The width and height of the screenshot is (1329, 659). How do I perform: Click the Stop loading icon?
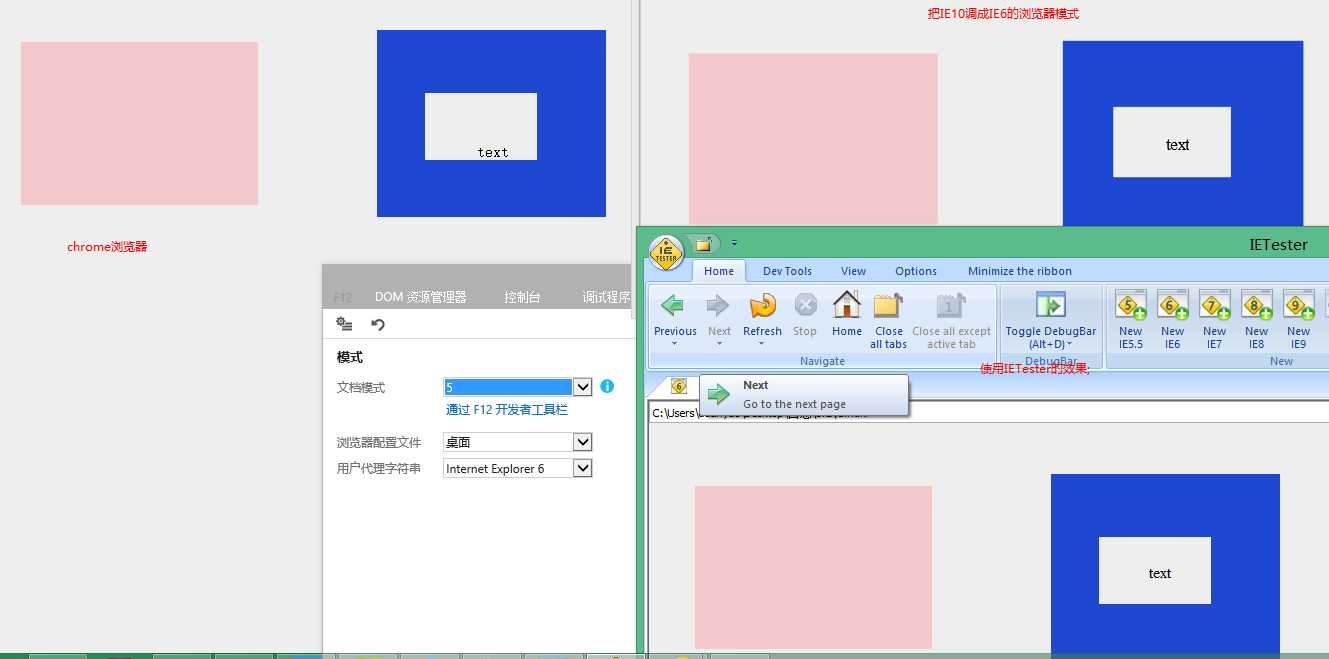[x=805, y=306]
